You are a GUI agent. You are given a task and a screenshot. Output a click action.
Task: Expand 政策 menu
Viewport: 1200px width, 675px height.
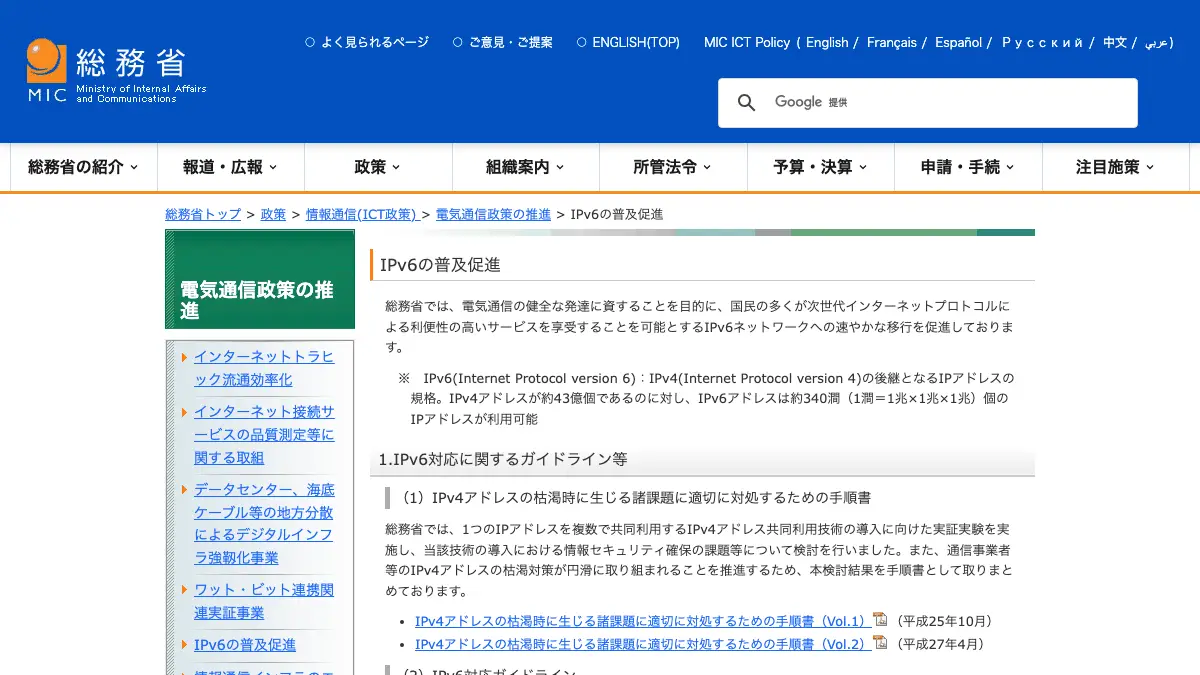pyautogui.click(x=378, y=167)
